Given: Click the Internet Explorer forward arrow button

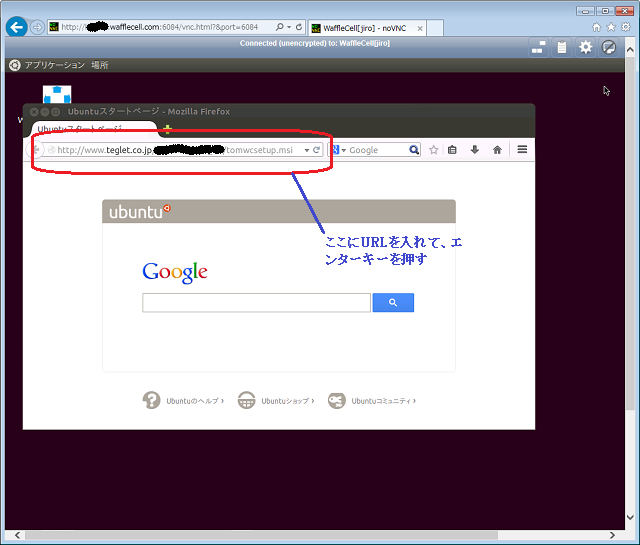Looking at the screenshot, I should click(37, 27).
